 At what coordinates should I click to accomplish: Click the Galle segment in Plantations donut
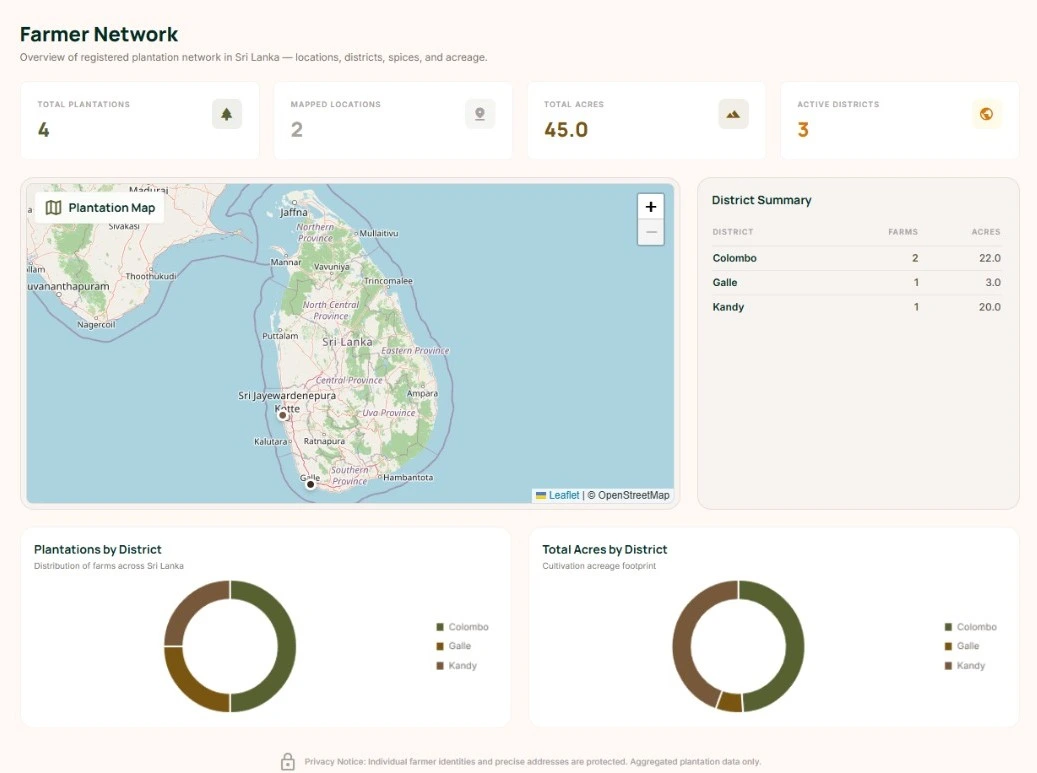point(189,687)
